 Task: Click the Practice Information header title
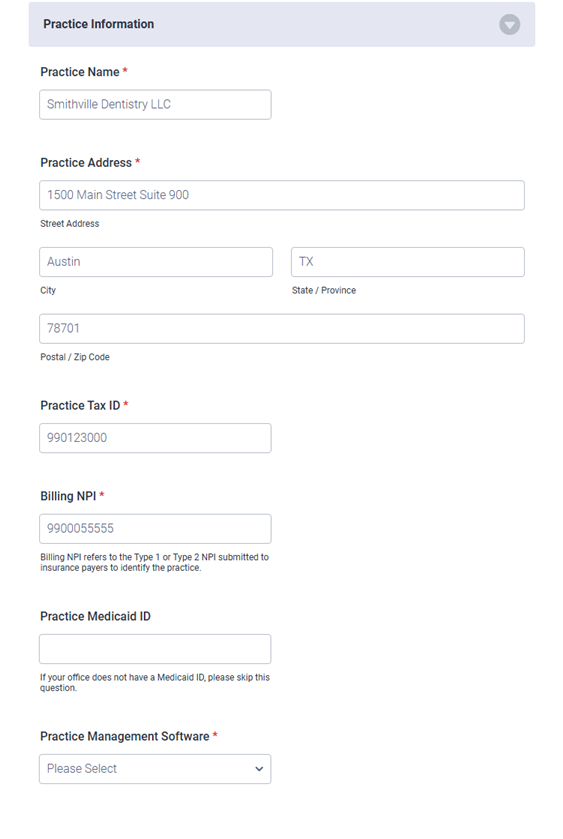tap(98, 24)
